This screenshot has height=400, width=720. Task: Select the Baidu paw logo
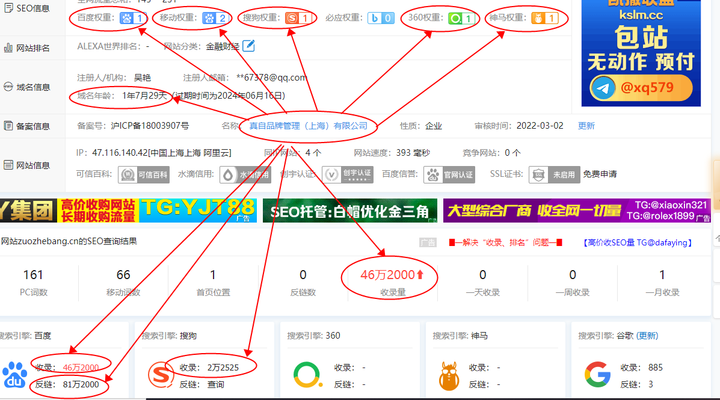coord(16,375)
